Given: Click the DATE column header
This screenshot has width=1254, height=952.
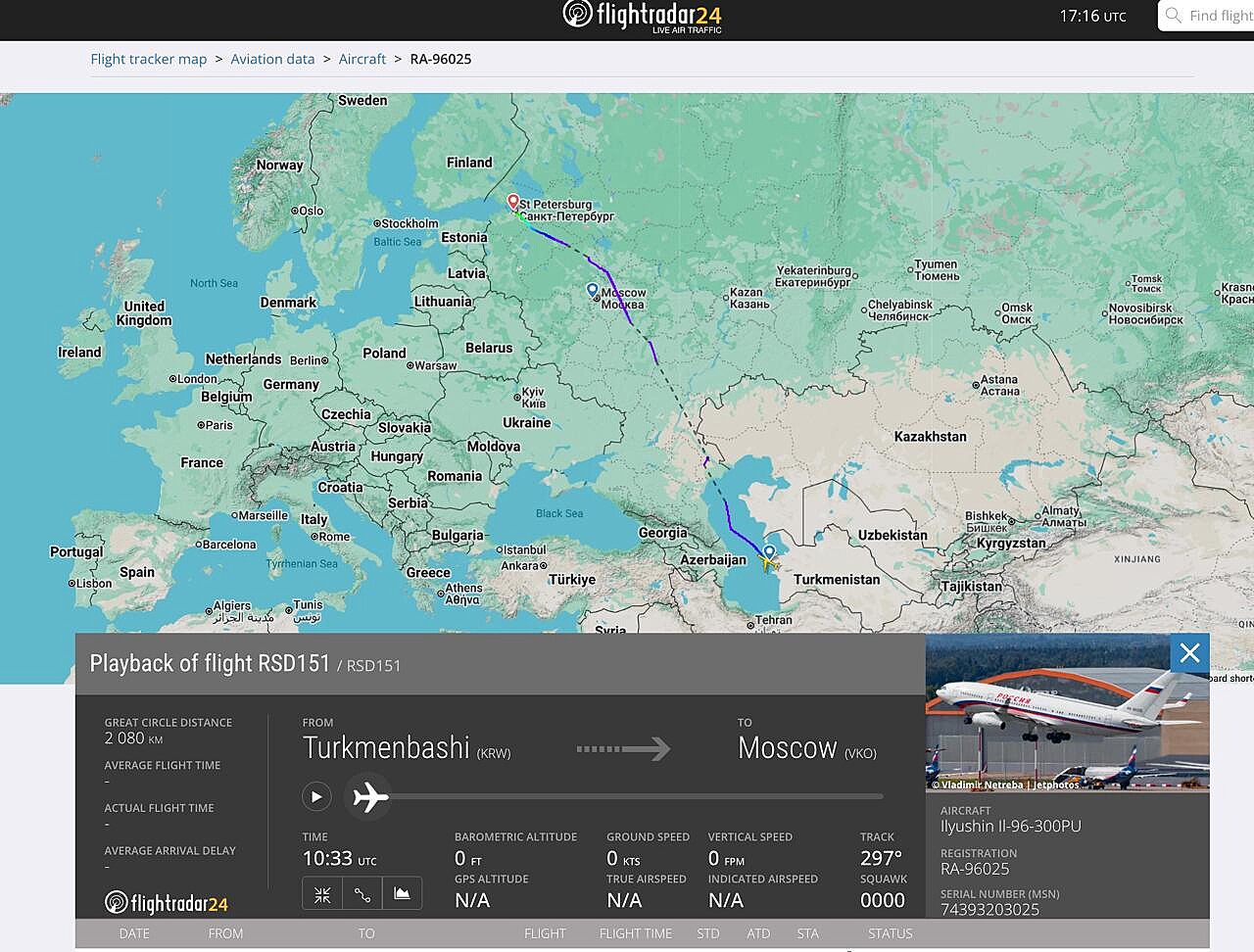Looking at the screenshot, I should tap(134, 933).
